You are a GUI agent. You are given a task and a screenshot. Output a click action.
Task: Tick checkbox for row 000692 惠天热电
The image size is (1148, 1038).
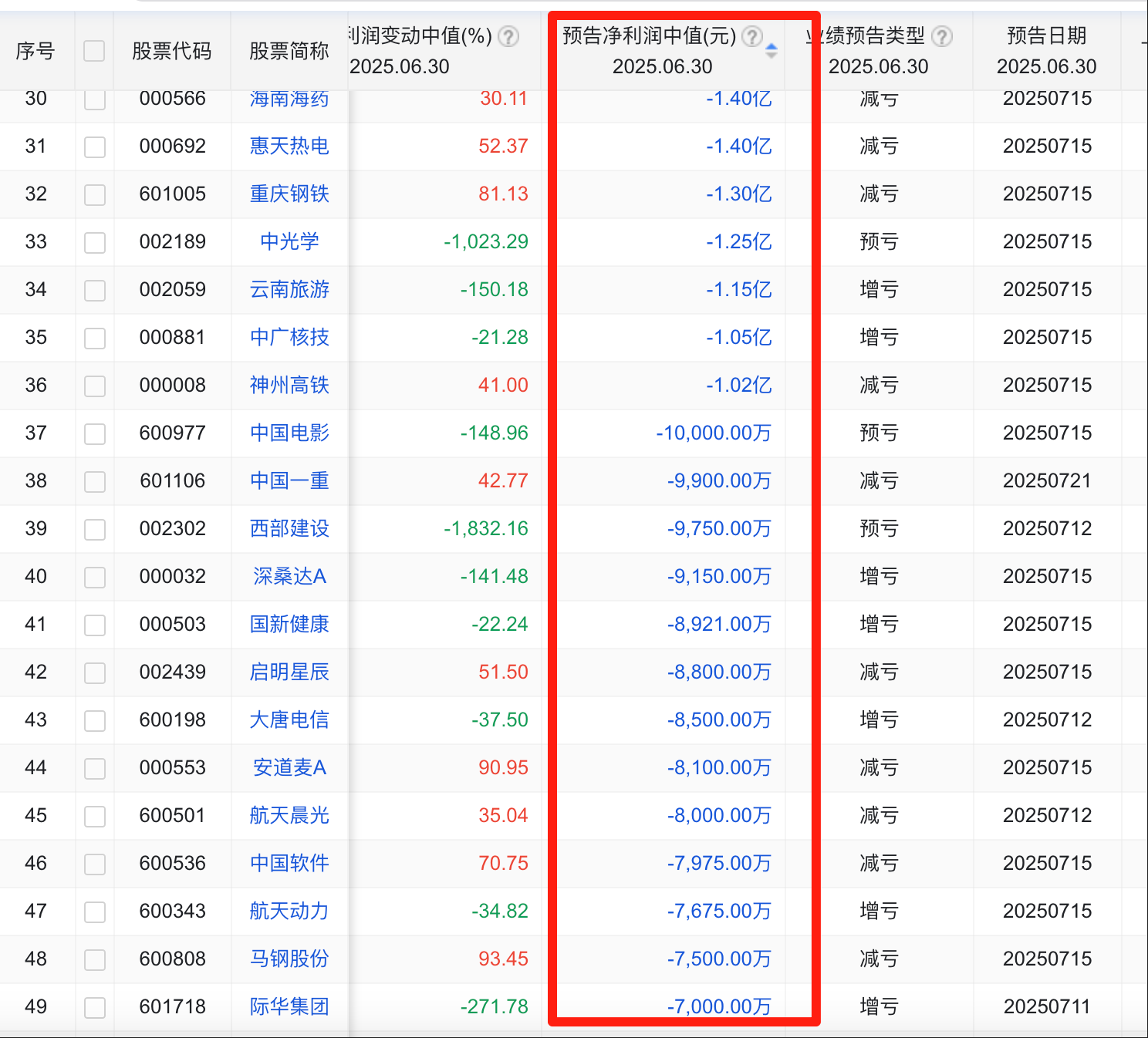pos(95,147)
